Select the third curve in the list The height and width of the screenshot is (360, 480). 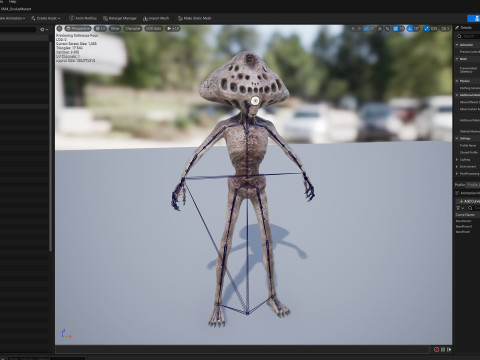[x=463, y=232]
